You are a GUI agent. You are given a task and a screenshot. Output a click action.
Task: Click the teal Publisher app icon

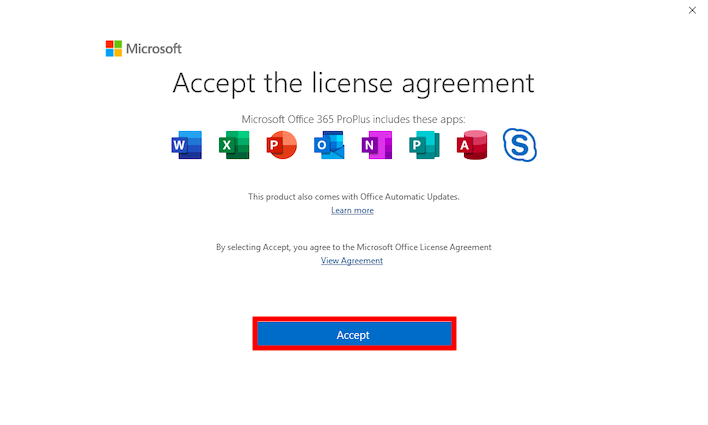(x=424, y=145)
